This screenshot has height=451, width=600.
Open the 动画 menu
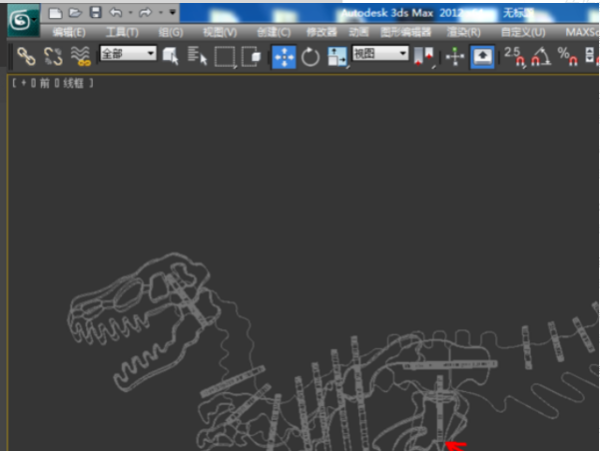359,32
